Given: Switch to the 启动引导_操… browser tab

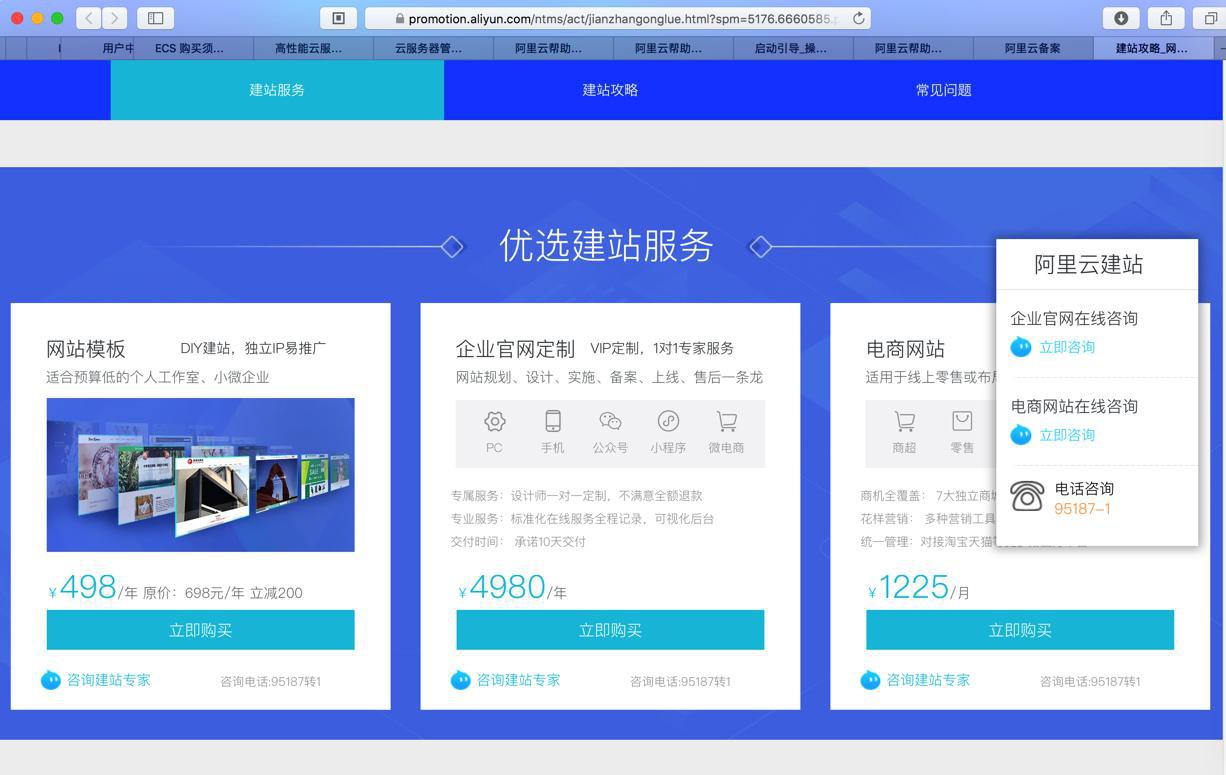Looking at the screenshot, I should click(791, 48).
